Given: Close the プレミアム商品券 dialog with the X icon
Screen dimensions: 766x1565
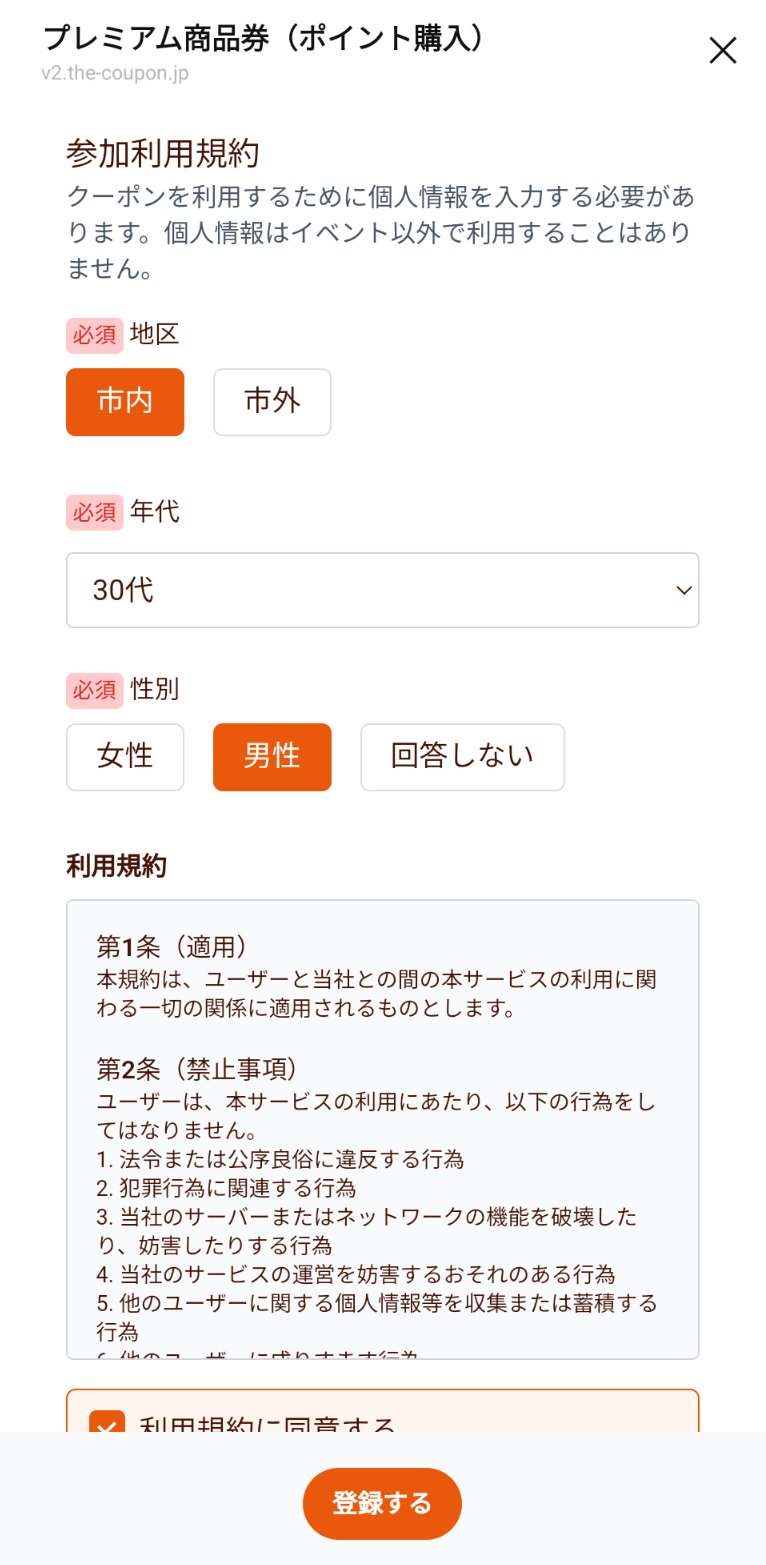Looking at the screenshot, I should [x=722, y=50].
